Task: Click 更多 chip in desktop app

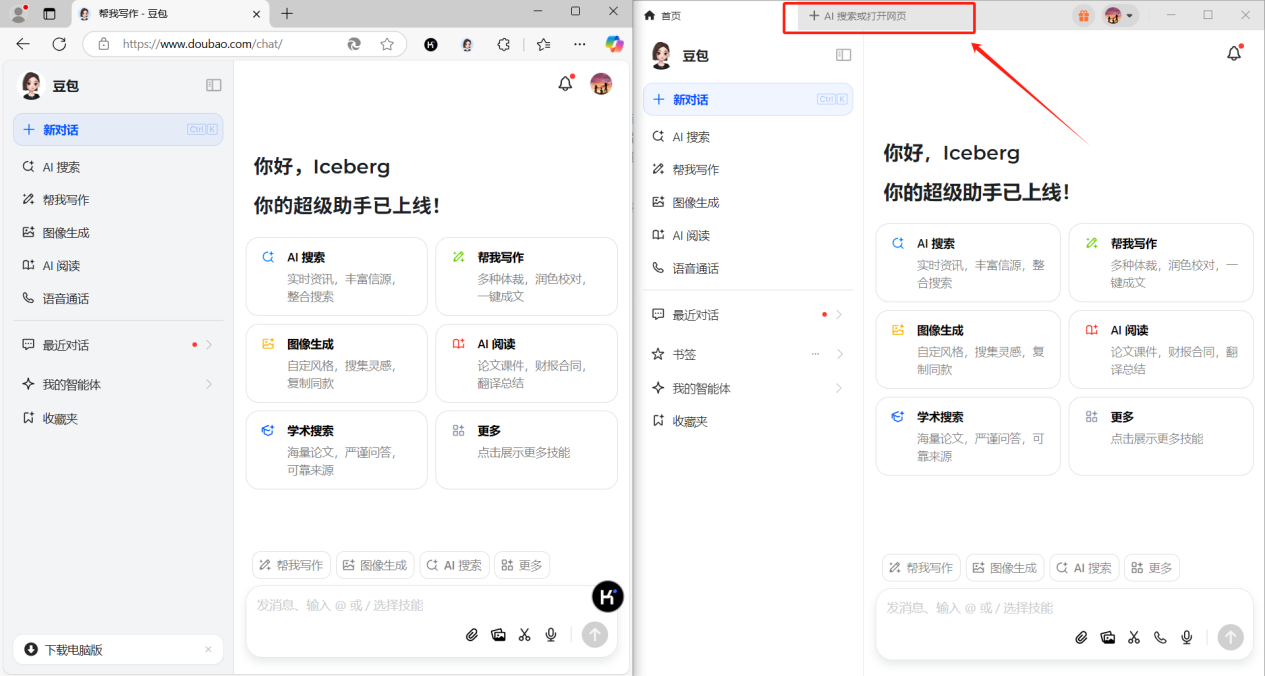Action: 1152,568
